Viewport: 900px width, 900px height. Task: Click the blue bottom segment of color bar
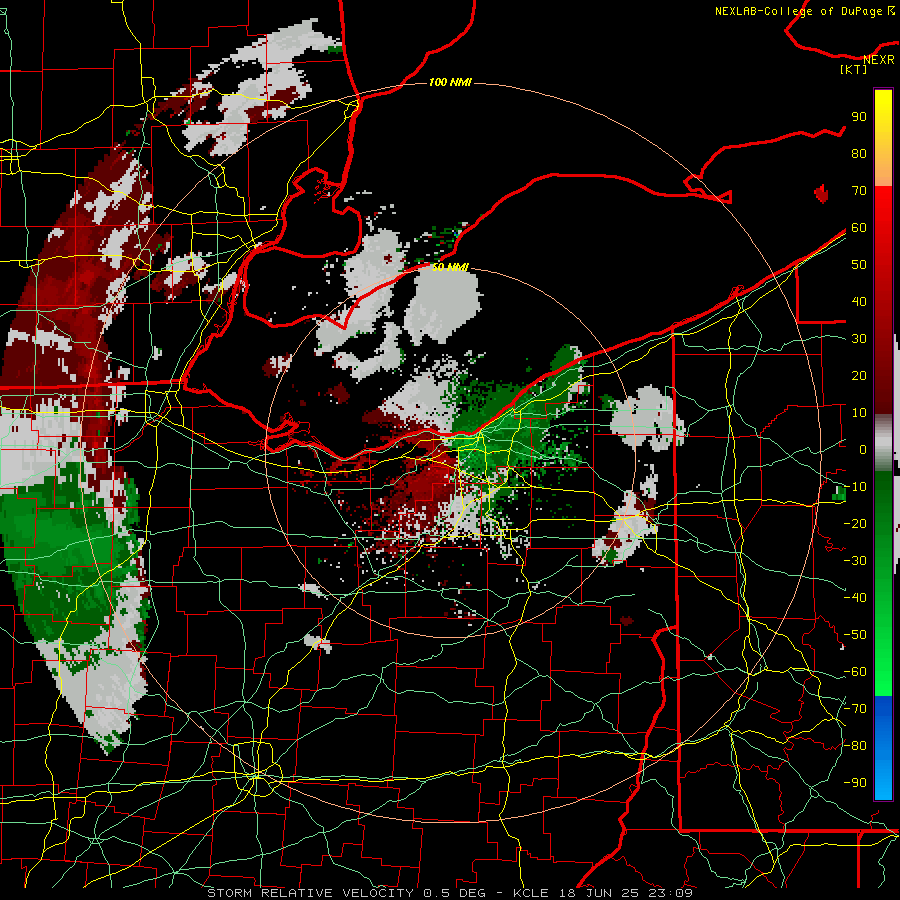[883, 748]
